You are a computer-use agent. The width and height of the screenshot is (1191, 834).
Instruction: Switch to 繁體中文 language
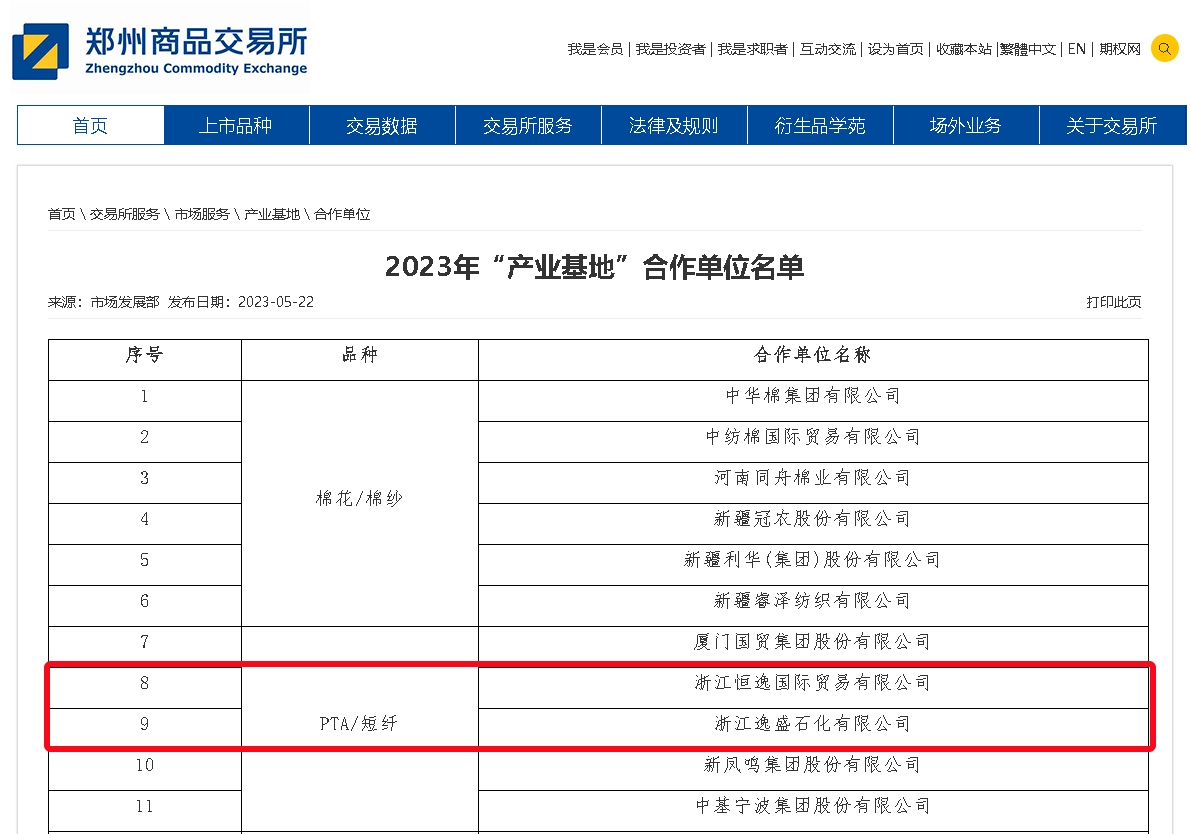1028,49
